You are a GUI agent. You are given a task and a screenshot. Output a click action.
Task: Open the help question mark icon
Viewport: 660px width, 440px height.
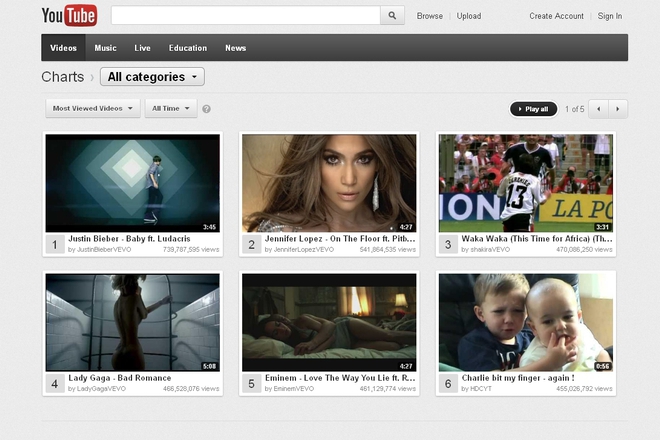206,109
